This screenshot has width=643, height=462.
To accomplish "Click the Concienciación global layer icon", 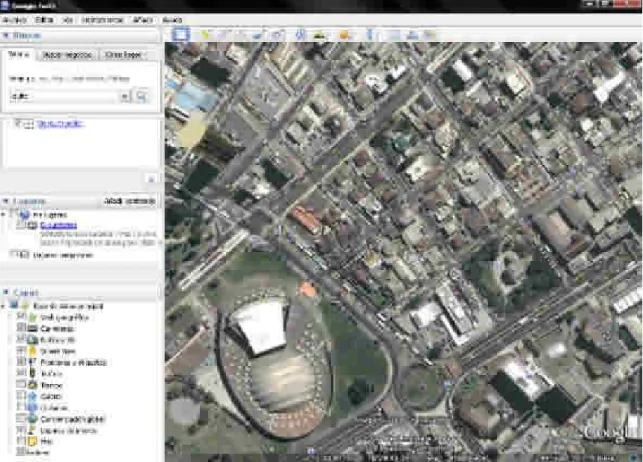I will tap(32, 419).
